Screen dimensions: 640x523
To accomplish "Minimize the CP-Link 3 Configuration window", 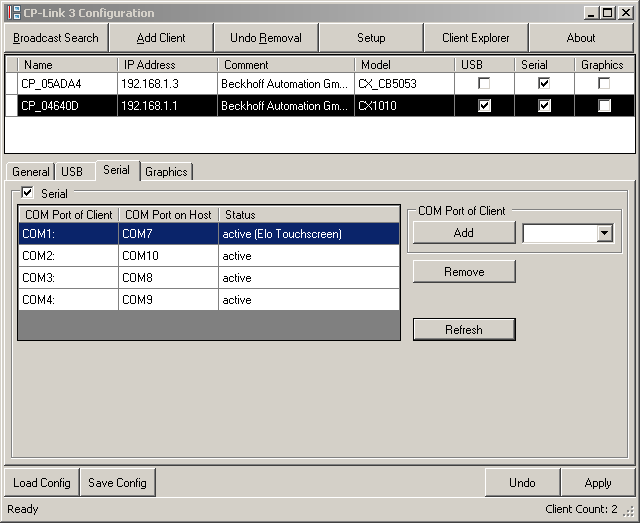I will coord(590,13).
